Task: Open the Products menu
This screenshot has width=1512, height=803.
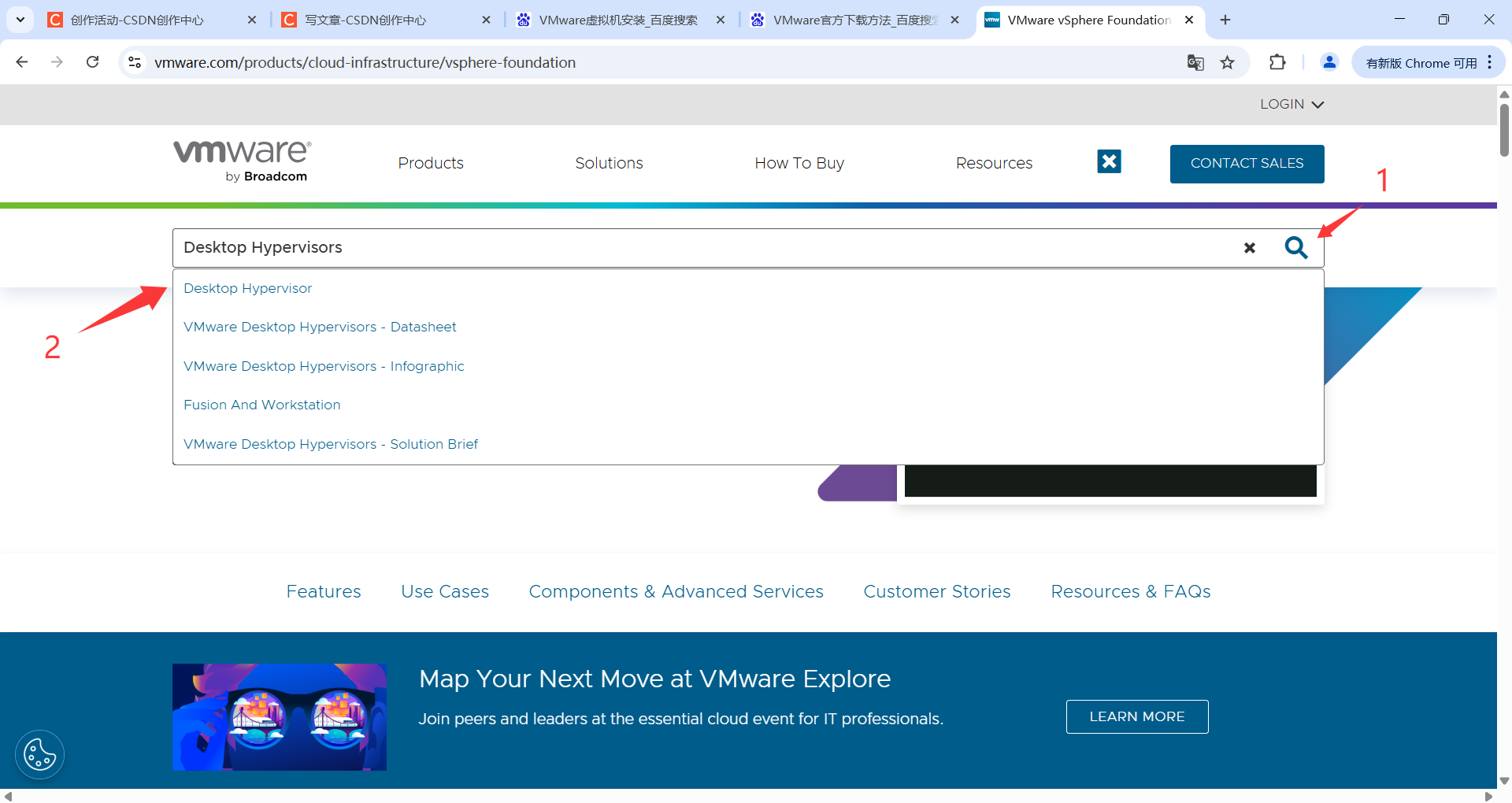Action: pyautogui.click(x=431, y=163)
